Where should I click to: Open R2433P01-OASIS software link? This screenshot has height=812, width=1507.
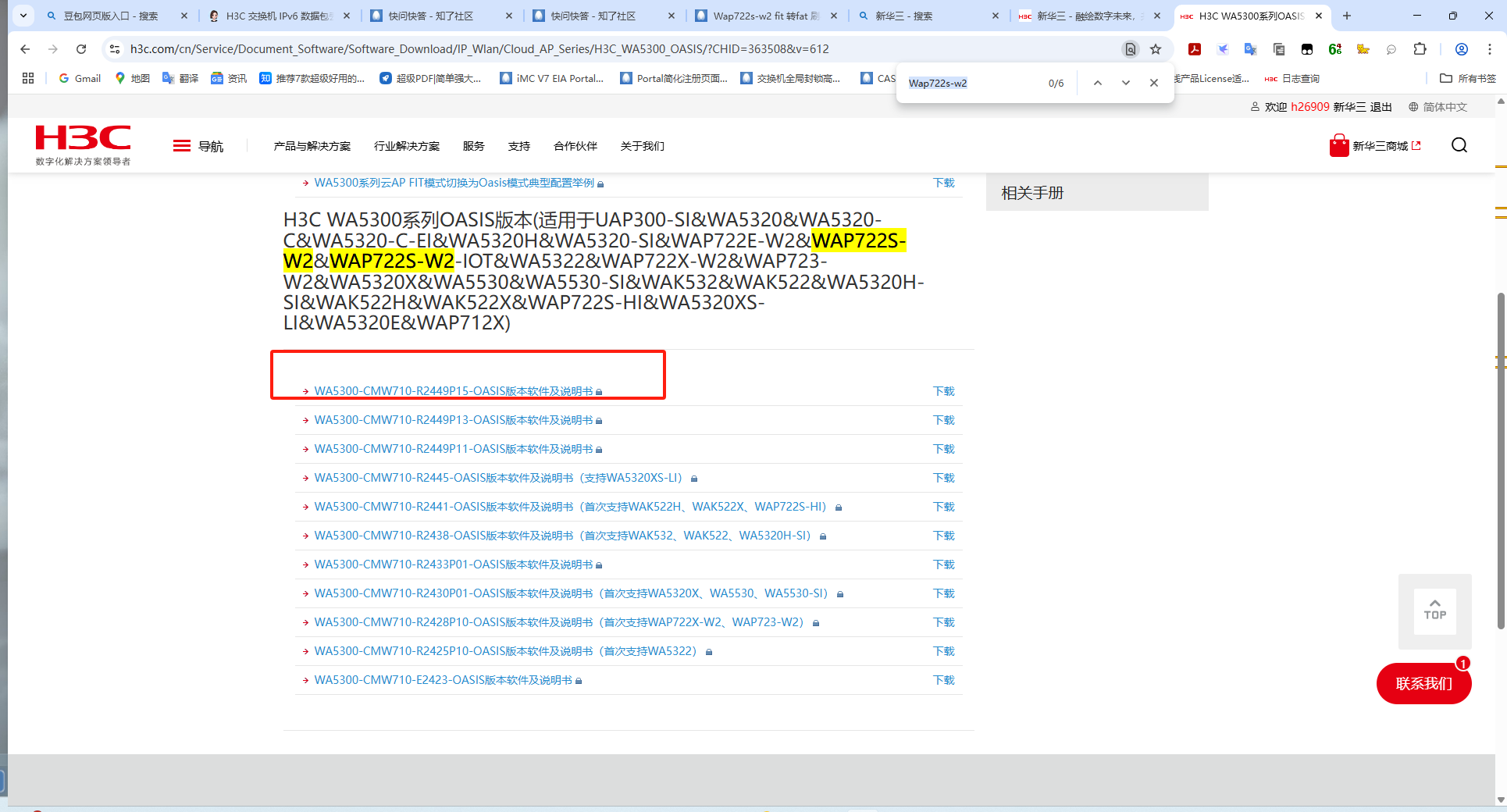454,564
